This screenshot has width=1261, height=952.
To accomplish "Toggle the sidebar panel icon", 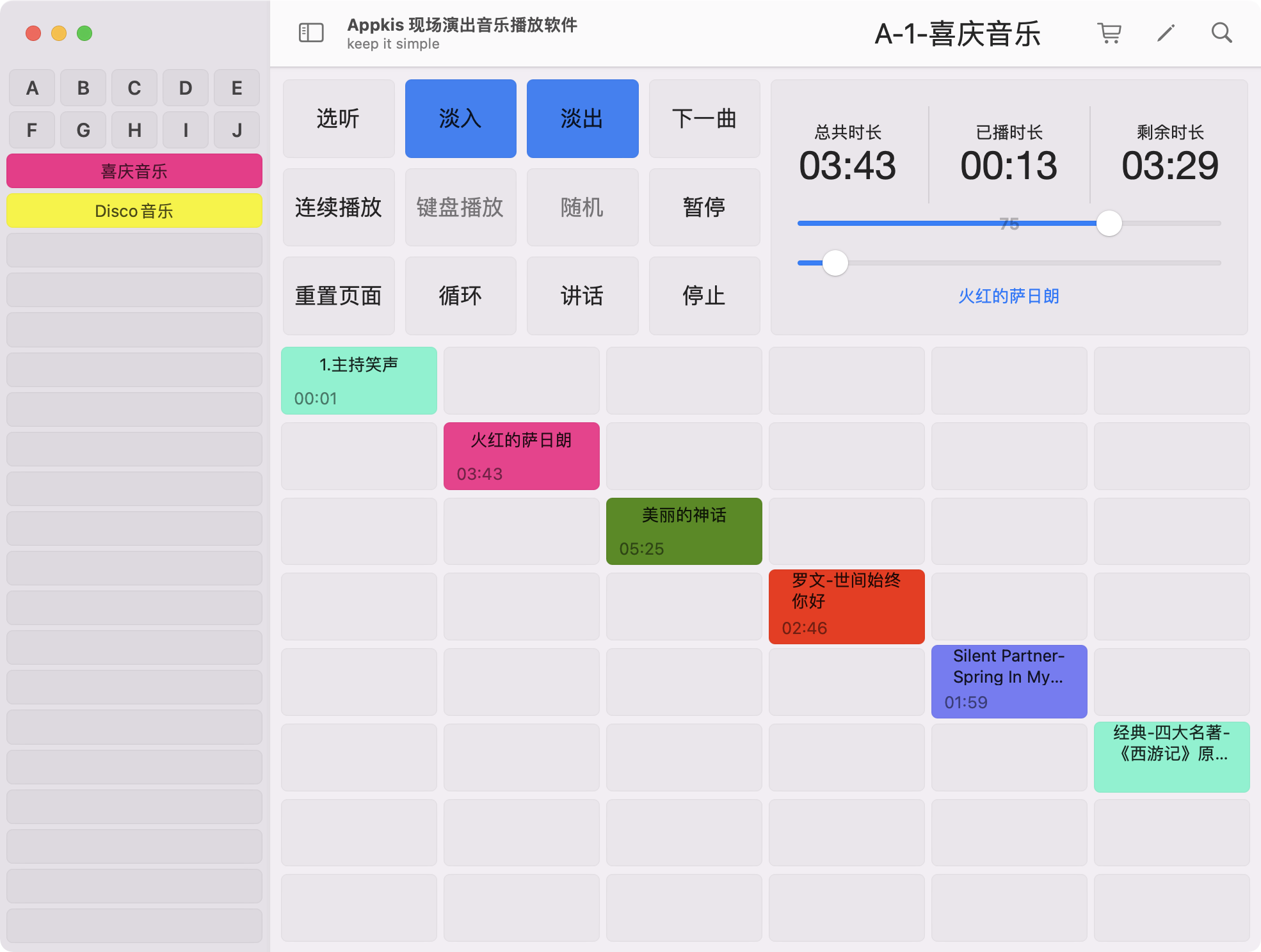I will [x=311, y=33].
